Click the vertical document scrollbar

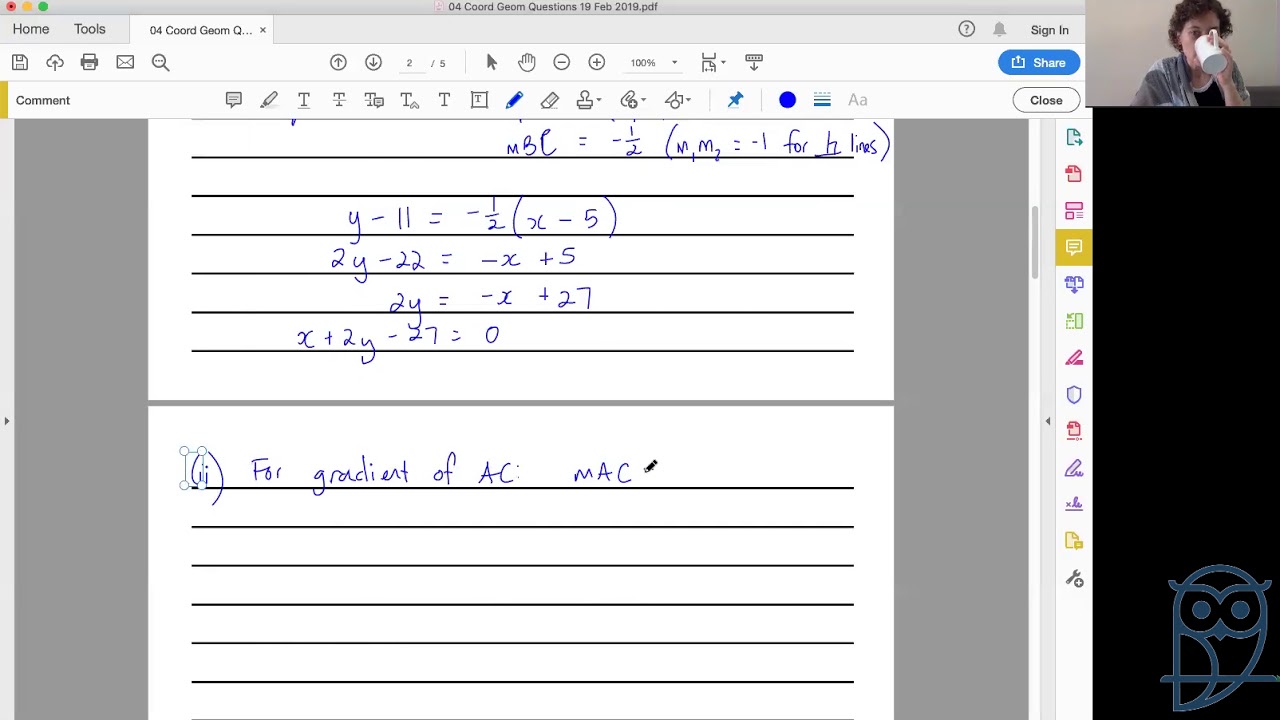tap(1035, 243)
